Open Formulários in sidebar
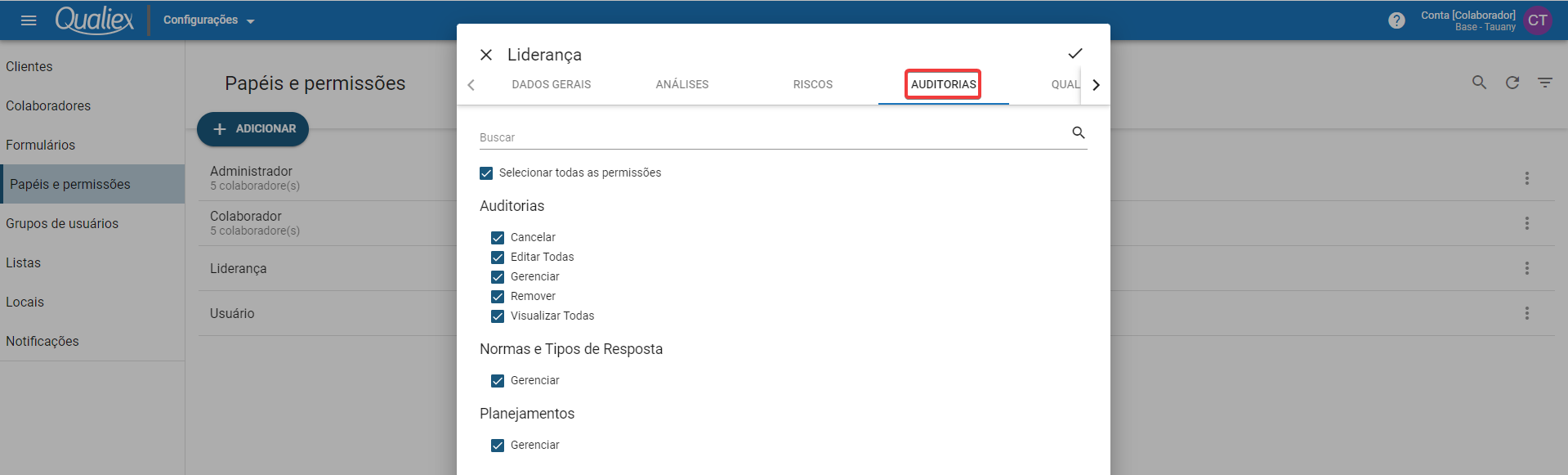This screenshot has width=1568, height=475. 92,145
